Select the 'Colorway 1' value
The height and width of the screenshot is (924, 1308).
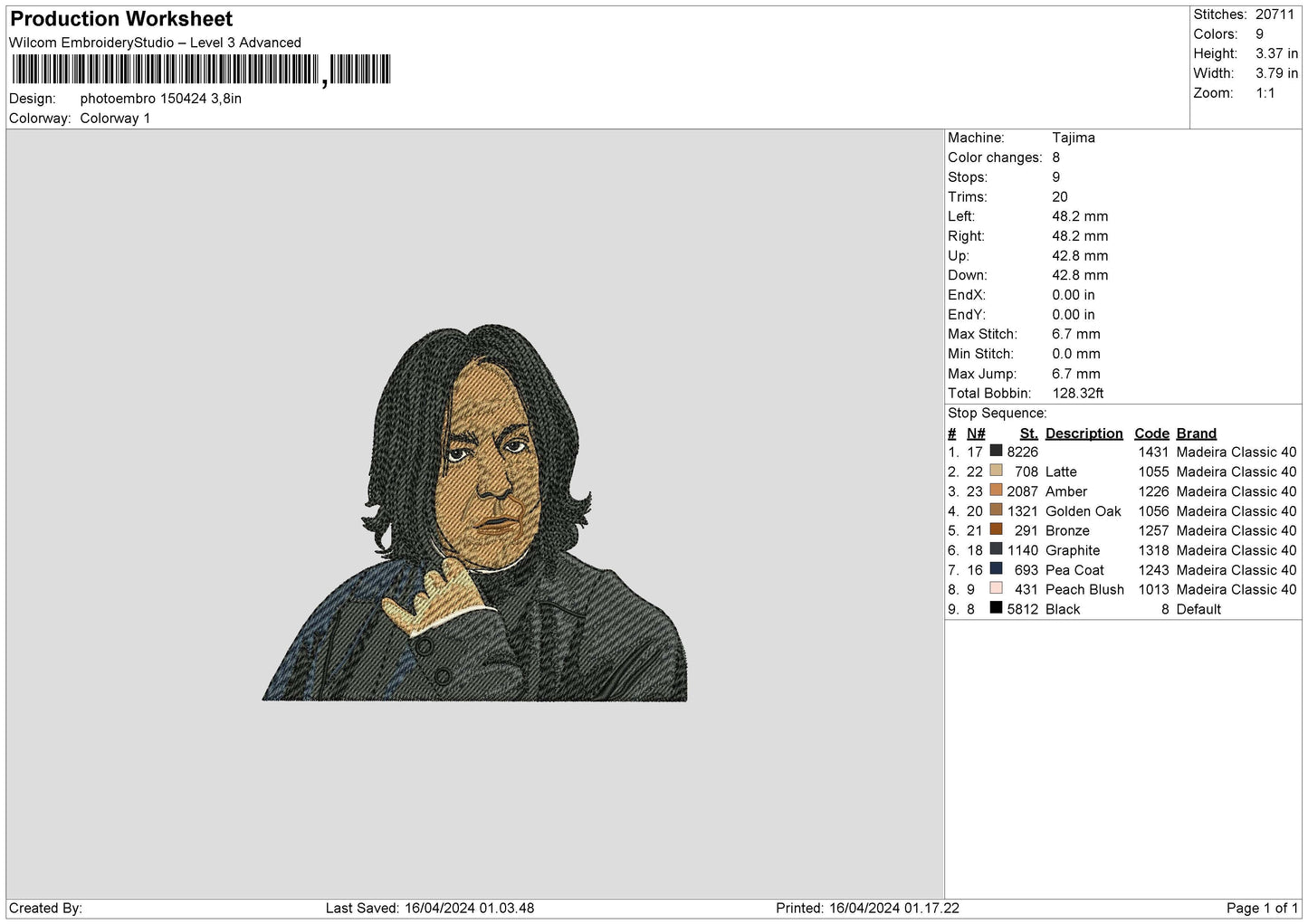(115, 119)
